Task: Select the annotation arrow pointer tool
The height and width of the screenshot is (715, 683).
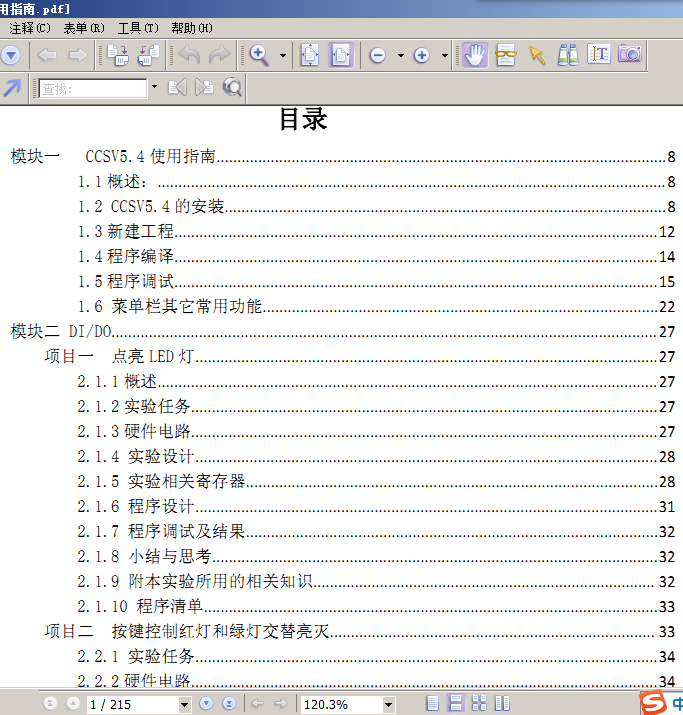Action: point(537,56)
